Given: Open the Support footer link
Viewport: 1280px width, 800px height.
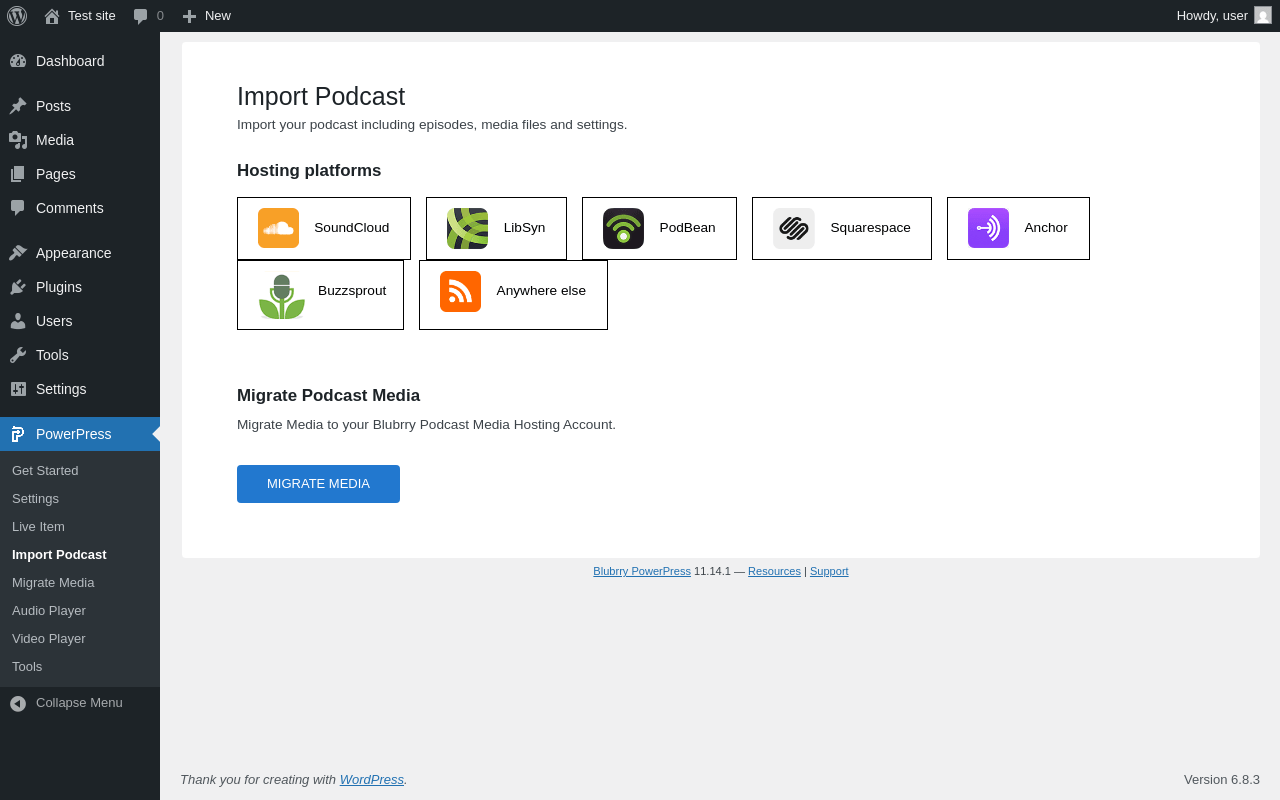Looking at the screenshot, I should coord(829,571).
